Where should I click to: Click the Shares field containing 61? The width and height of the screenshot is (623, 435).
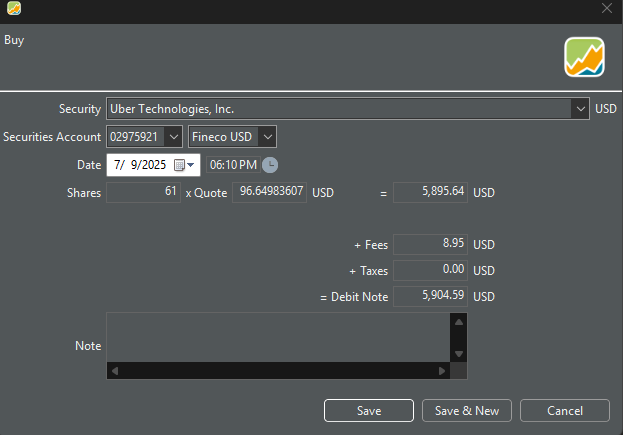(x=143, y=193)
